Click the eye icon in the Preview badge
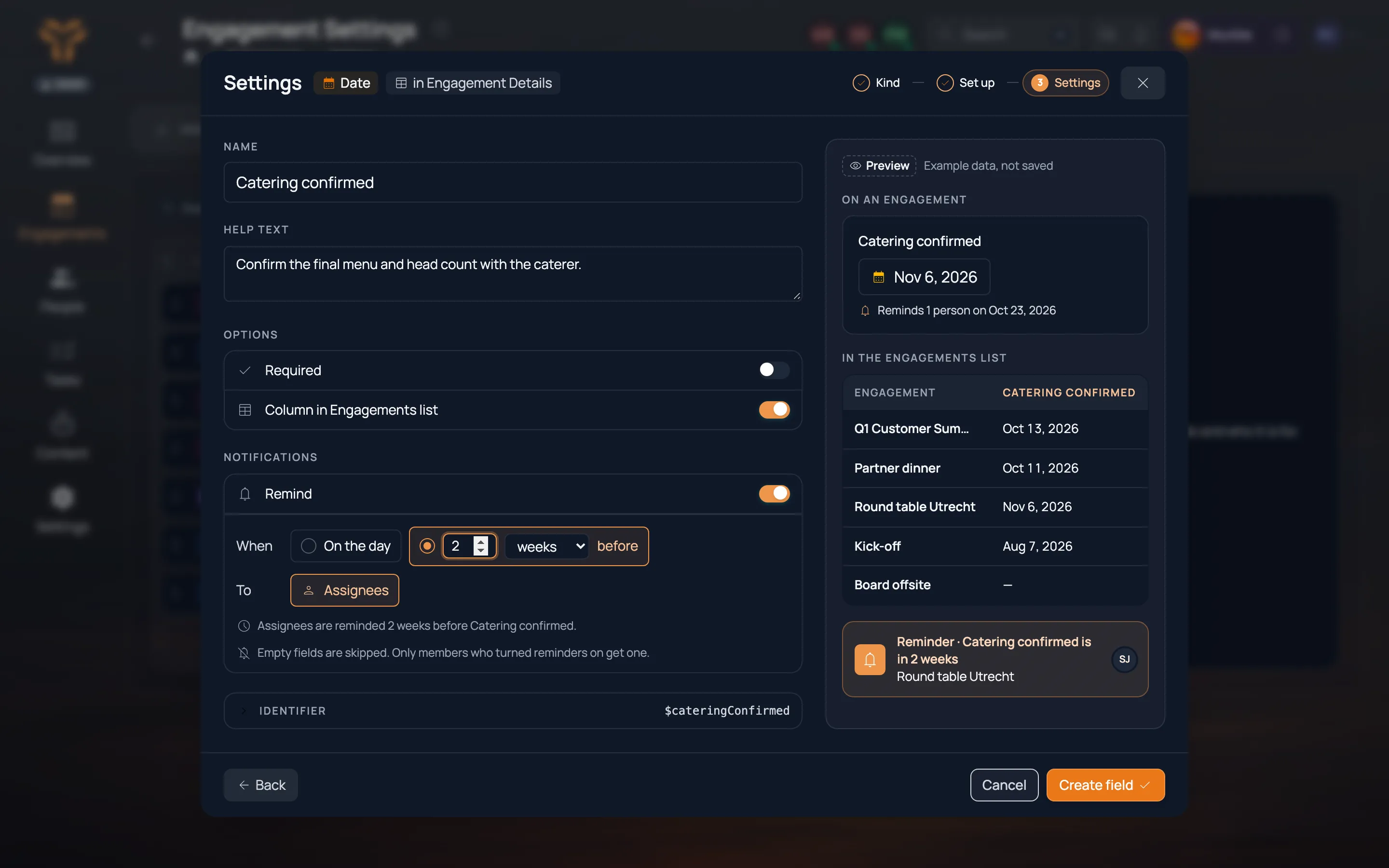The width and height of the screenshot is (1389, 868). click(x=855, y=165)
